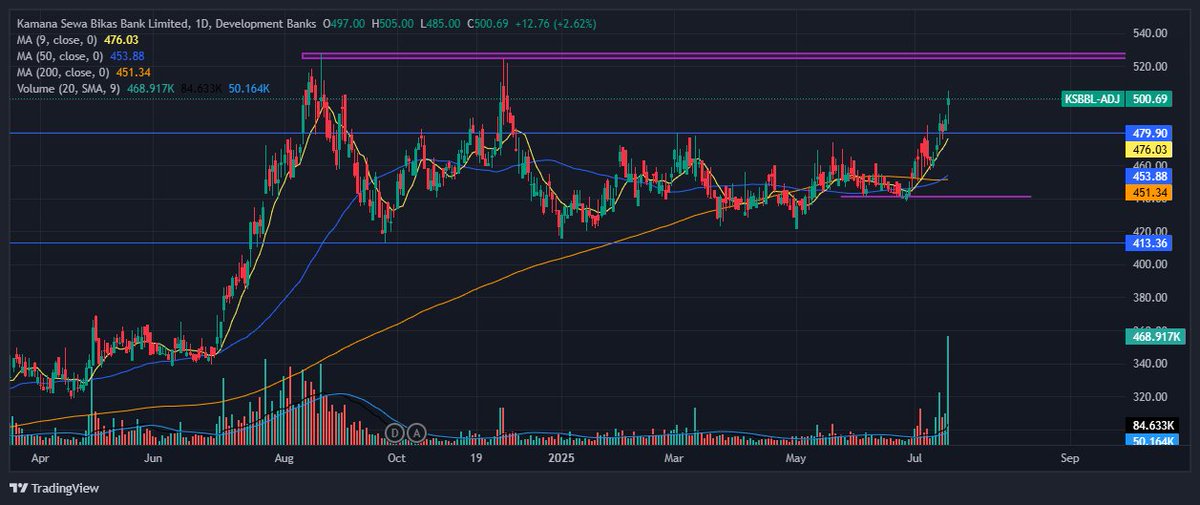
Task: Click the 2025 label on time axis
Action: pos(562,458)
